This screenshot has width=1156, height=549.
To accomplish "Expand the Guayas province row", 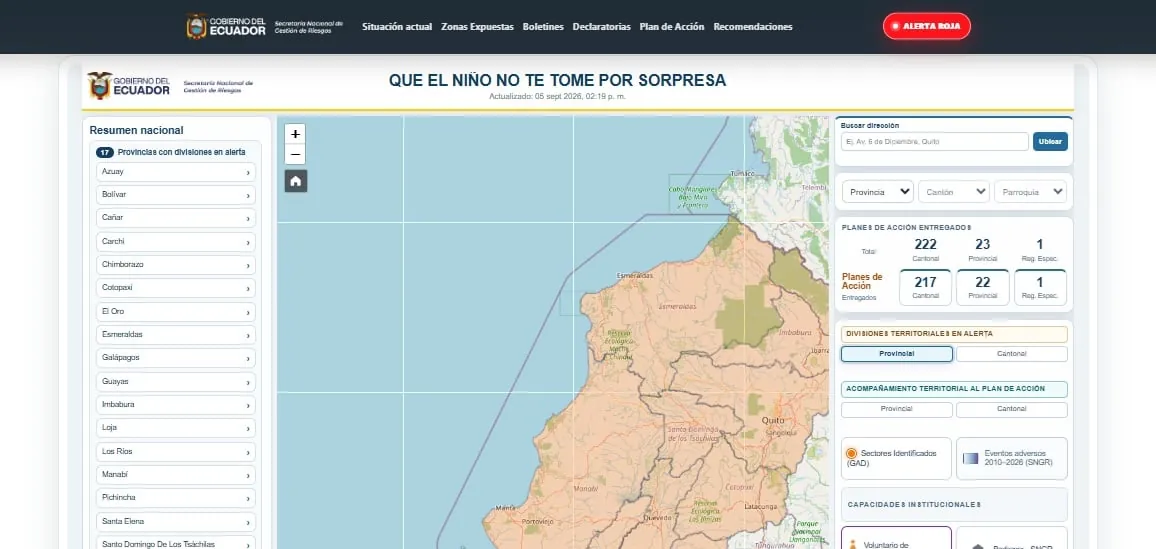I will (175, 382).
